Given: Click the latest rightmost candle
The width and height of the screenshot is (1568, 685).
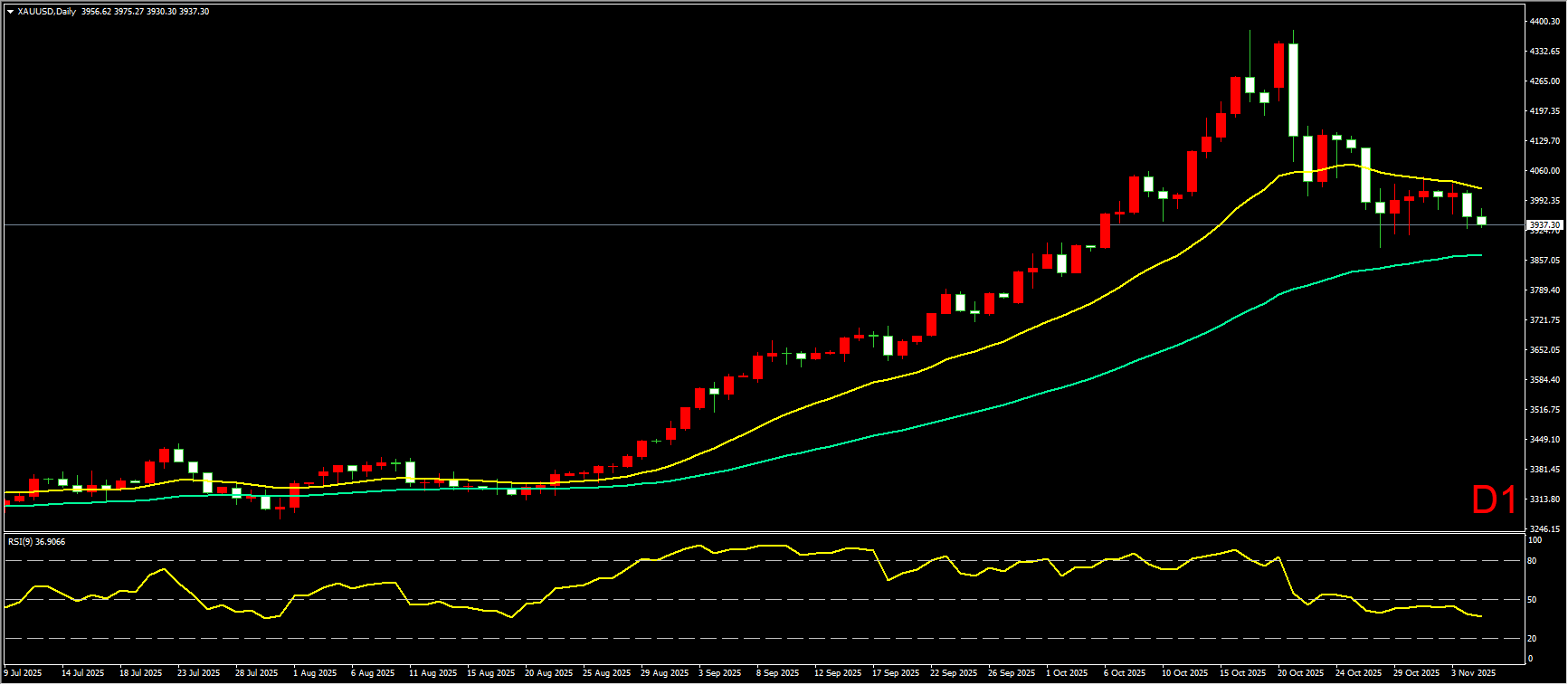Looking at the screenshot, I should 1481,221.
